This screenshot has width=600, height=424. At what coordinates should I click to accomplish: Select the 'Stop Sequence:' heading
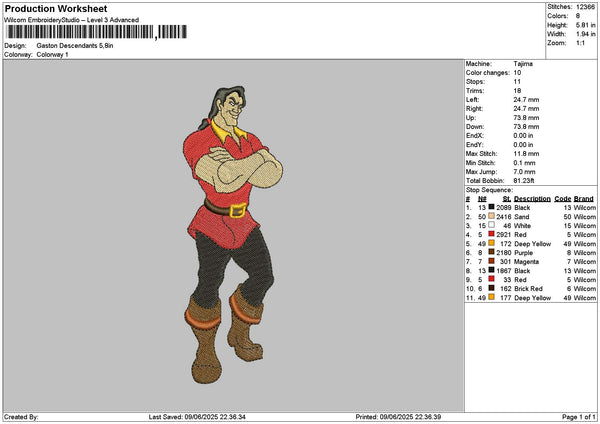click(x=489, y=190)
